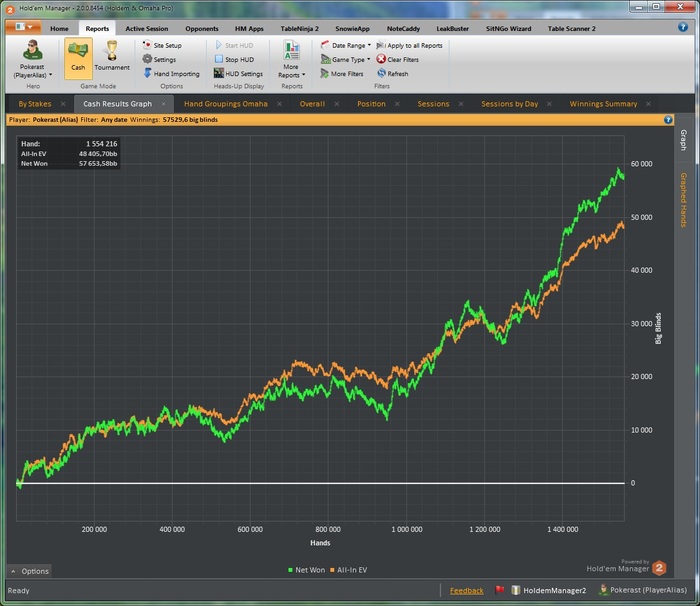This screenshot has width=700, height=606.
Task: Close the Sessions tab
Action: click(x=461, y=104)
